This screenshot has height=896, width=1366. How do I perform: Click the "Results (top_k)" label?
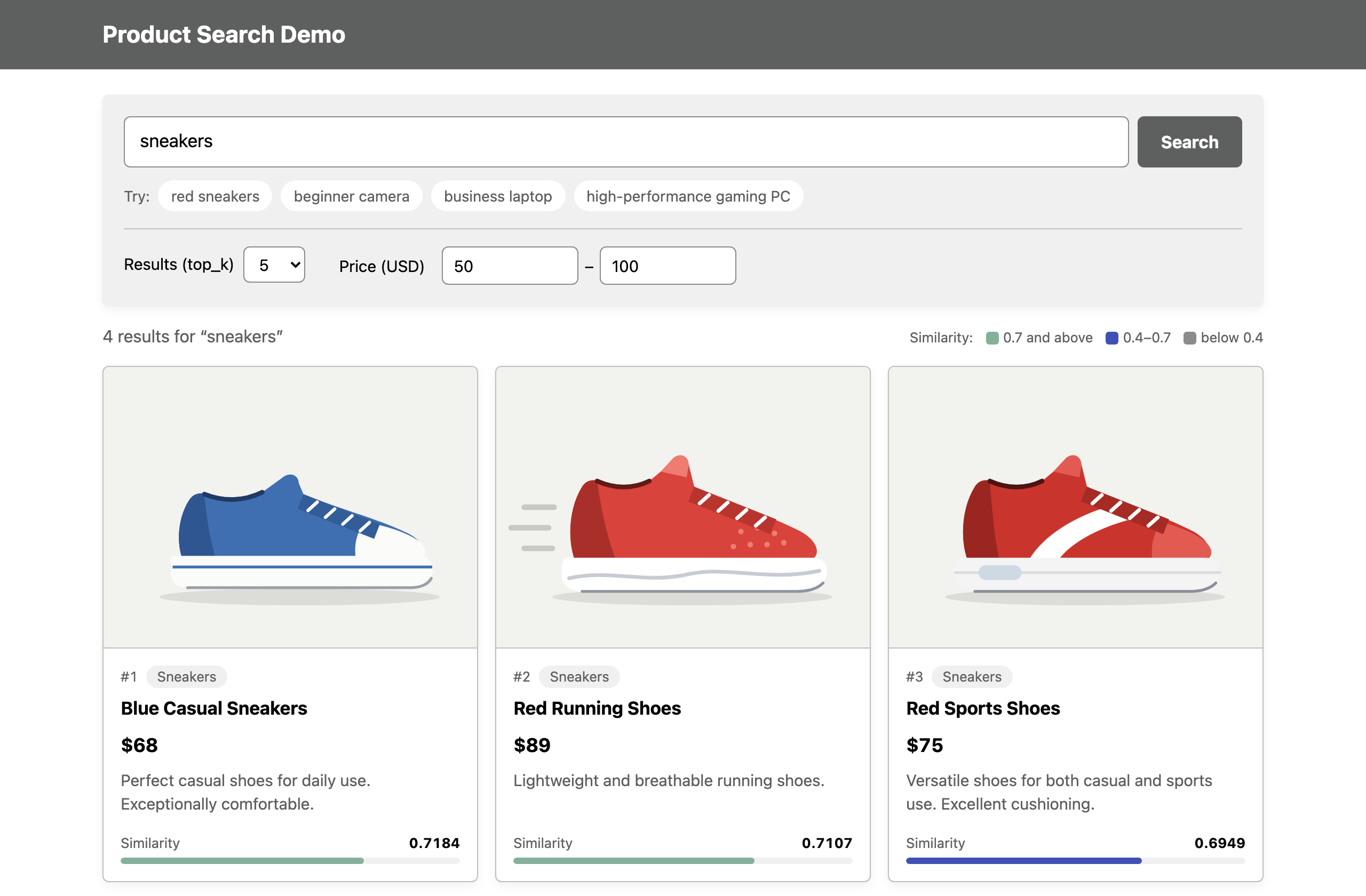coord(179,265)
